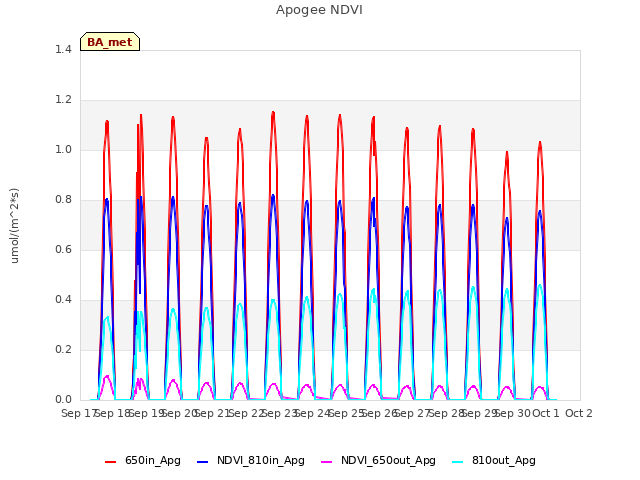Click the magenta peak on Sep 17

click(107, 376)
